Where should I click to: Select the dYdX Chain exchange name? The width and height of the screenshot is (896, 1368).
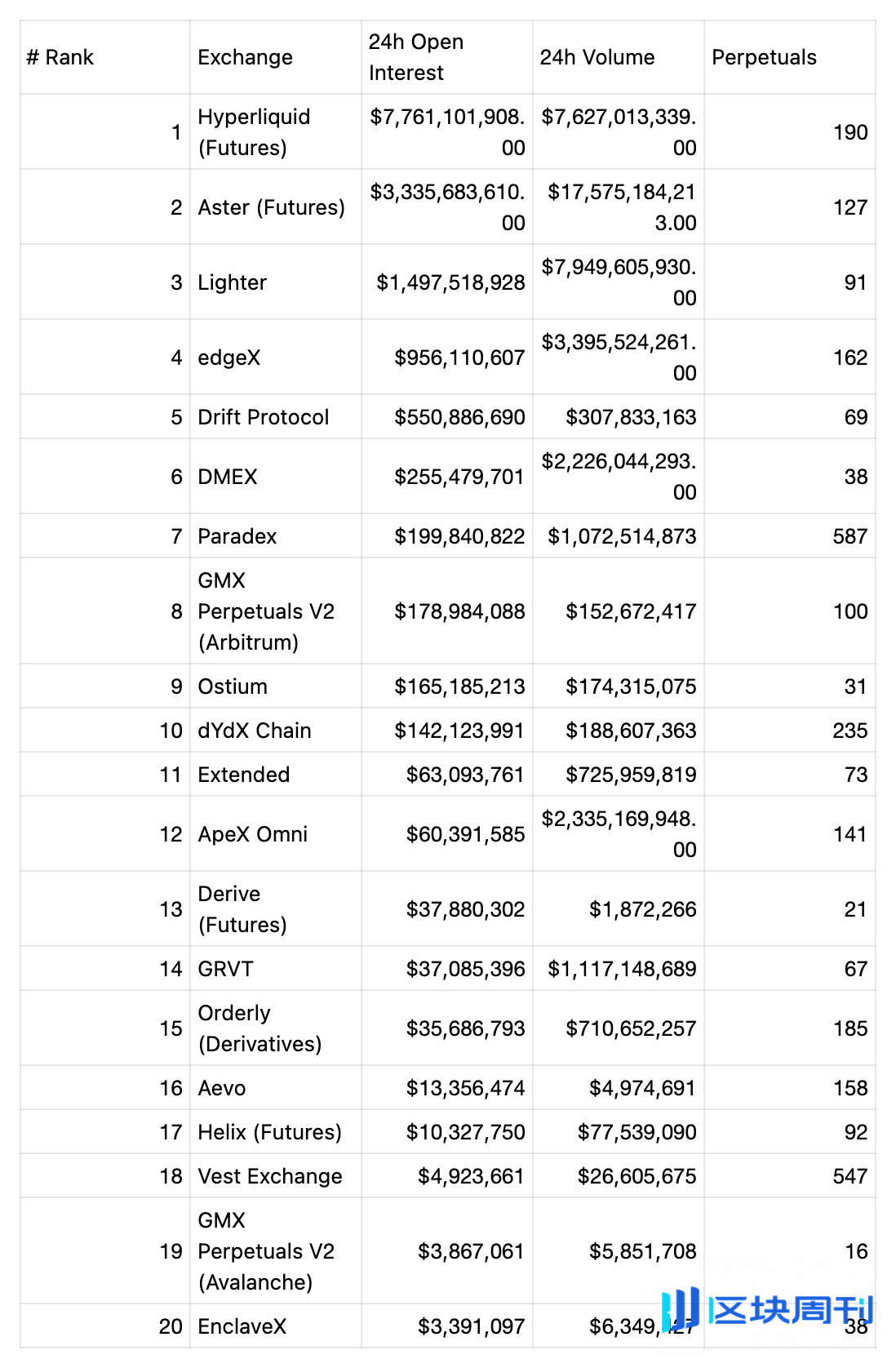(x=254, y=731)
